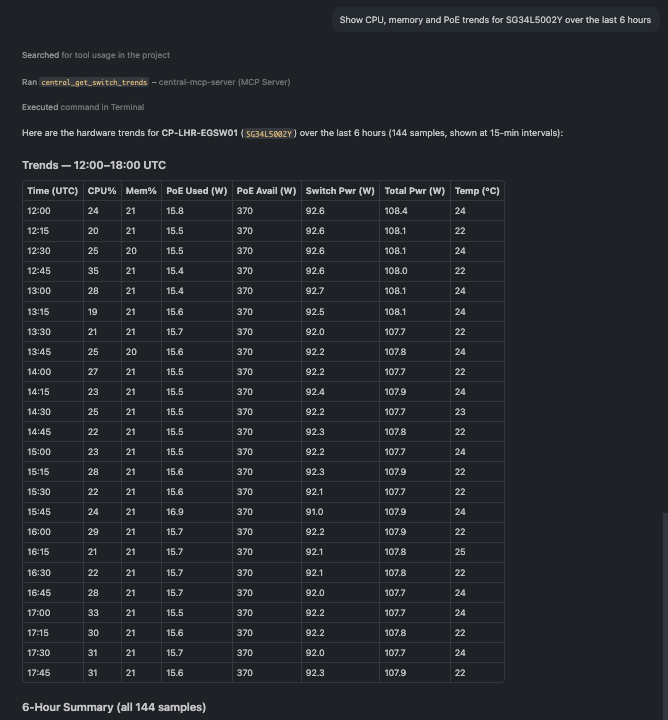Viewport: 668px width, 720px height.
Task: Click the "Trends — 12:00–18:00 UTC" heading
Action: pos(94,165)
